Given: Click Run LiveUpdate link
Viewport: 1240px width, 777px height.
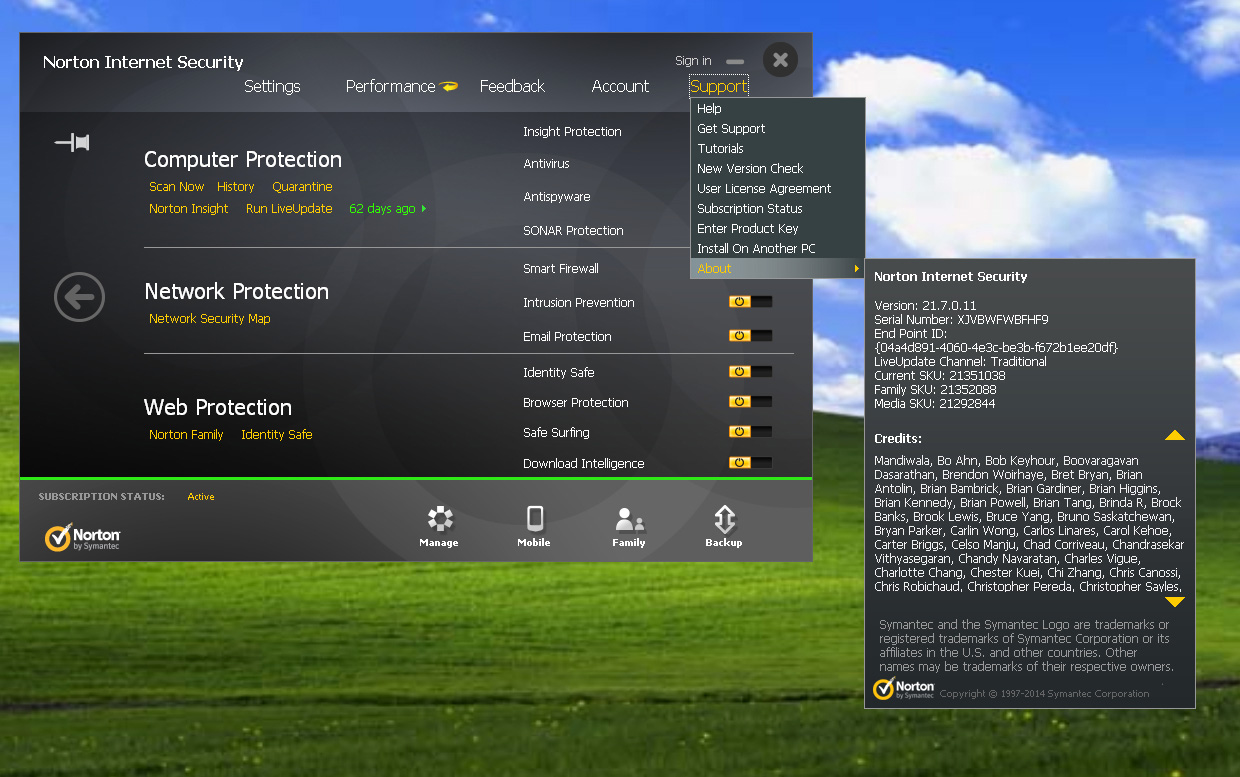Looking at the screenshot, I should 289,209.
